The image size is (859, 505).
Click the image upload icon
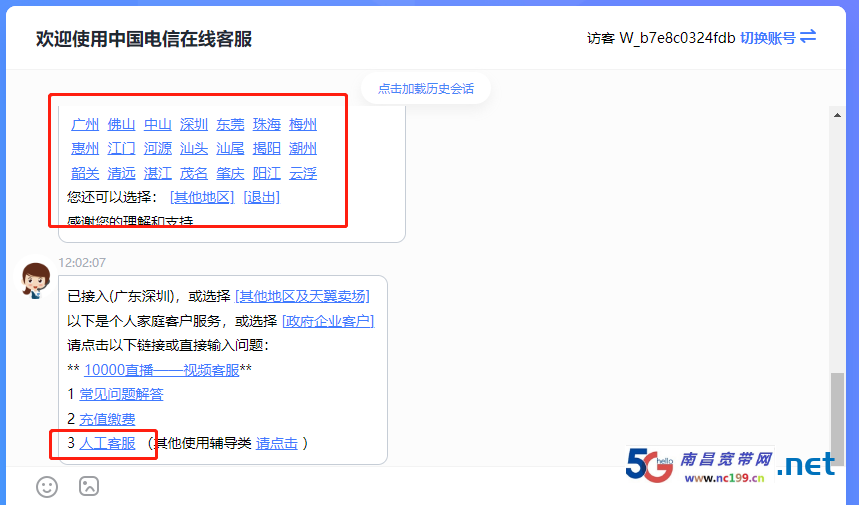click(x=89, y=486)
